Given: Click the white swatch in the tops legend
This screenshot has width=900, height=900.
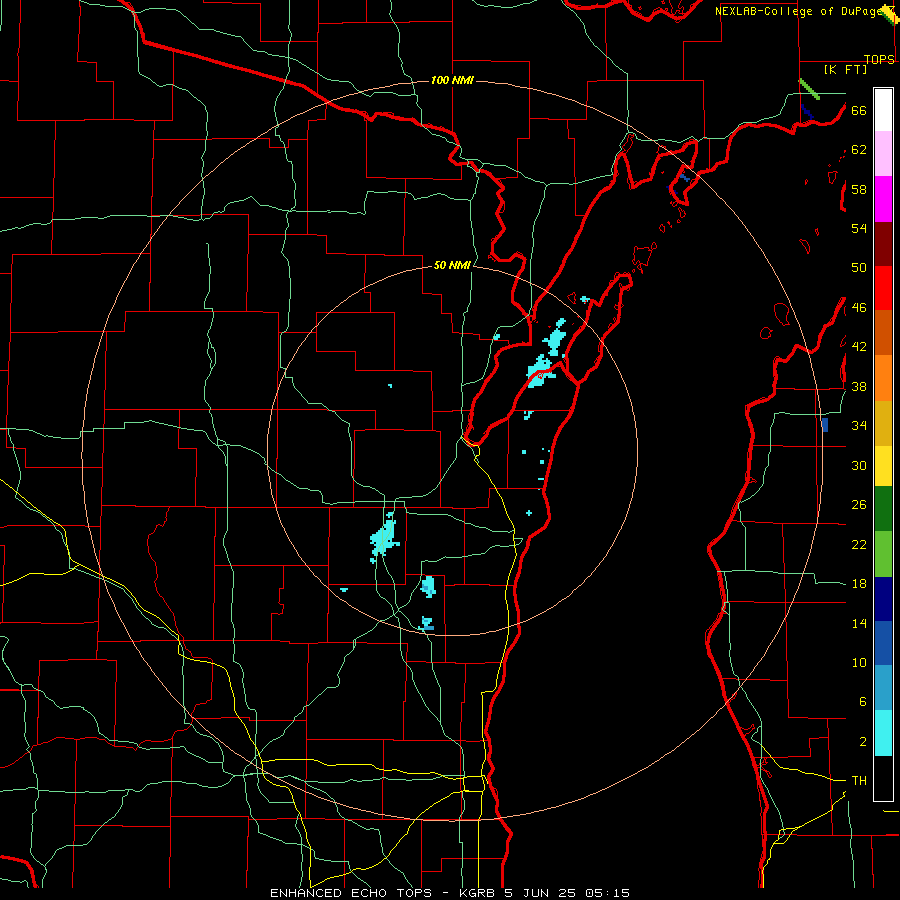Looking at the screenshot, I should tap(883, 110).
